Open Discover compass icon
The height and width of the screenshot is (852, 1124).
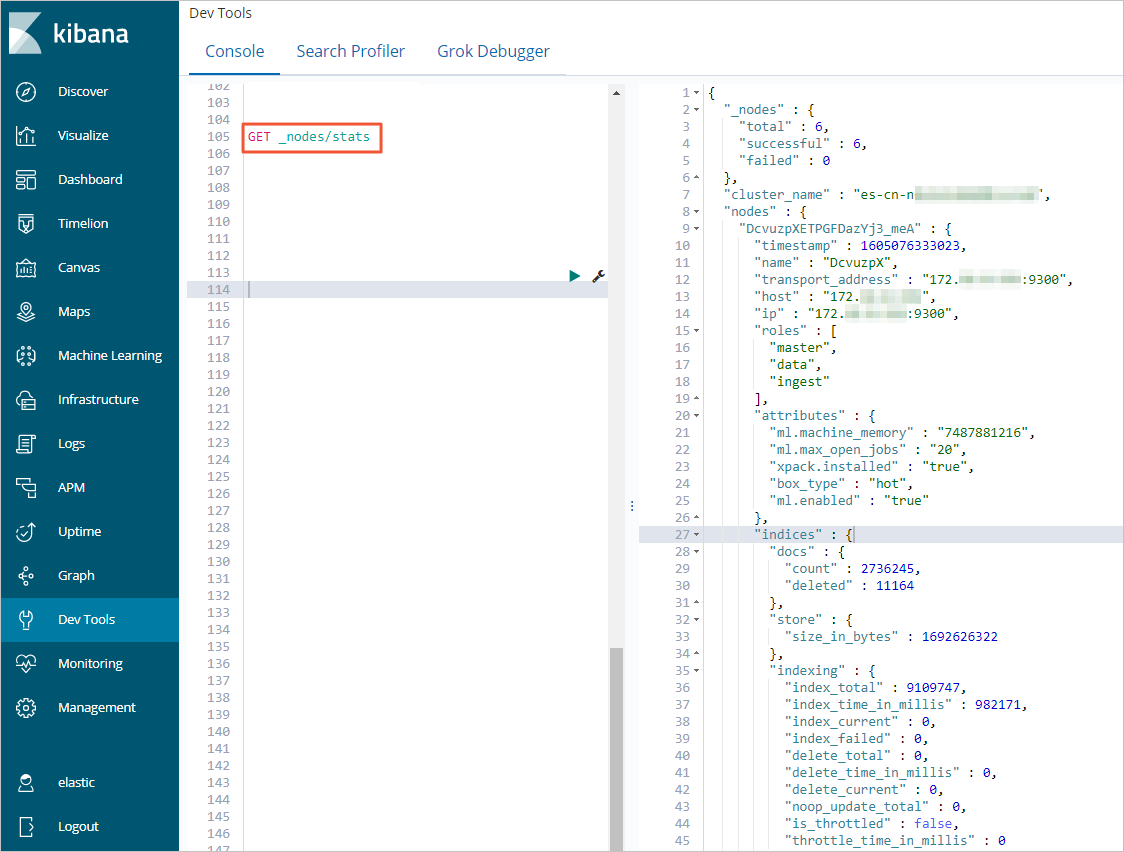(26, 92)
